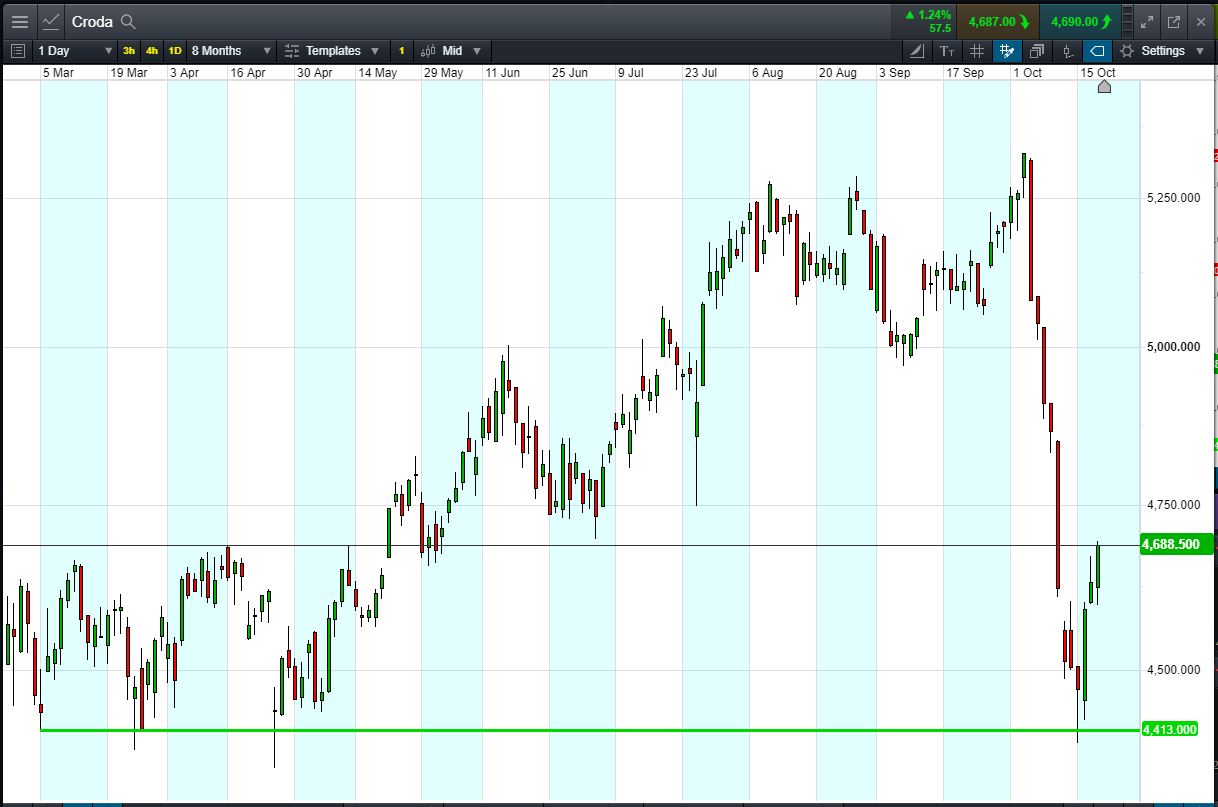Image resolution: width=1218 pixels, height=807 pixels.
Task: Toggle the highlighted grid-with-pencil button
Action: [x=1007, y=51]
